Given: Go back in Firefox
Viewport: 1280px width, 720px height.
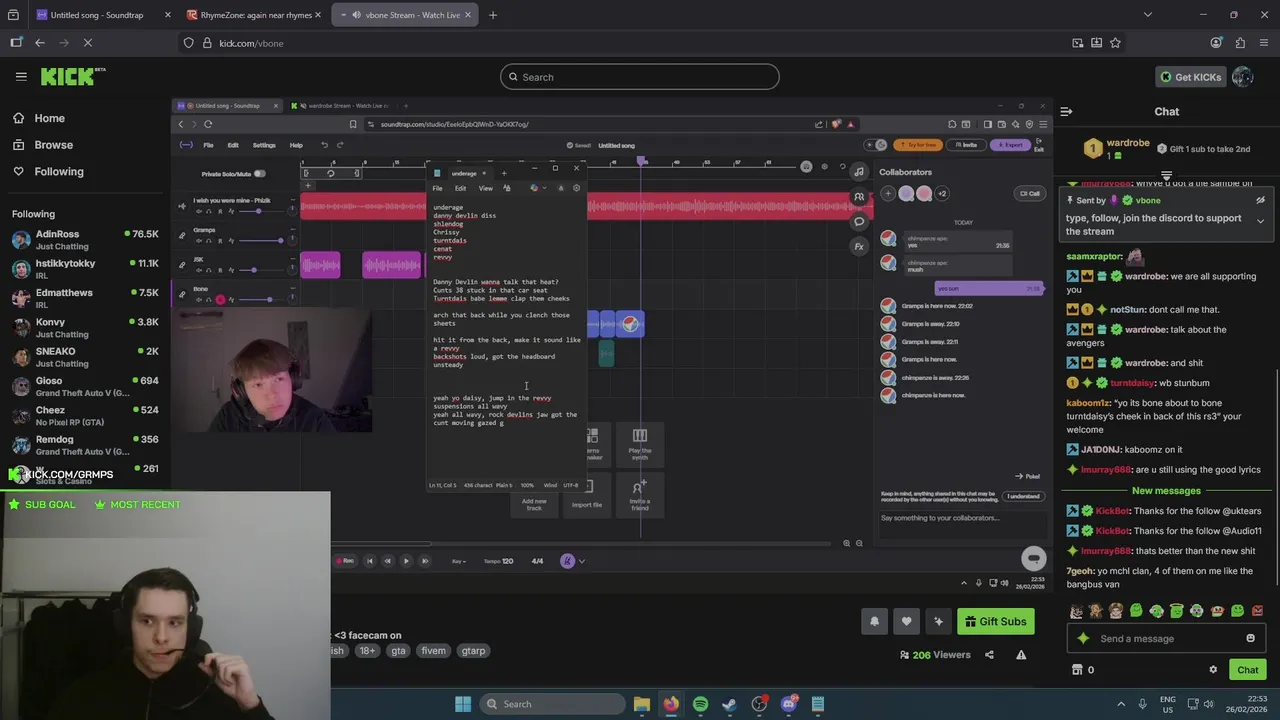Looking at the screenshot, I should click(39, 43).
